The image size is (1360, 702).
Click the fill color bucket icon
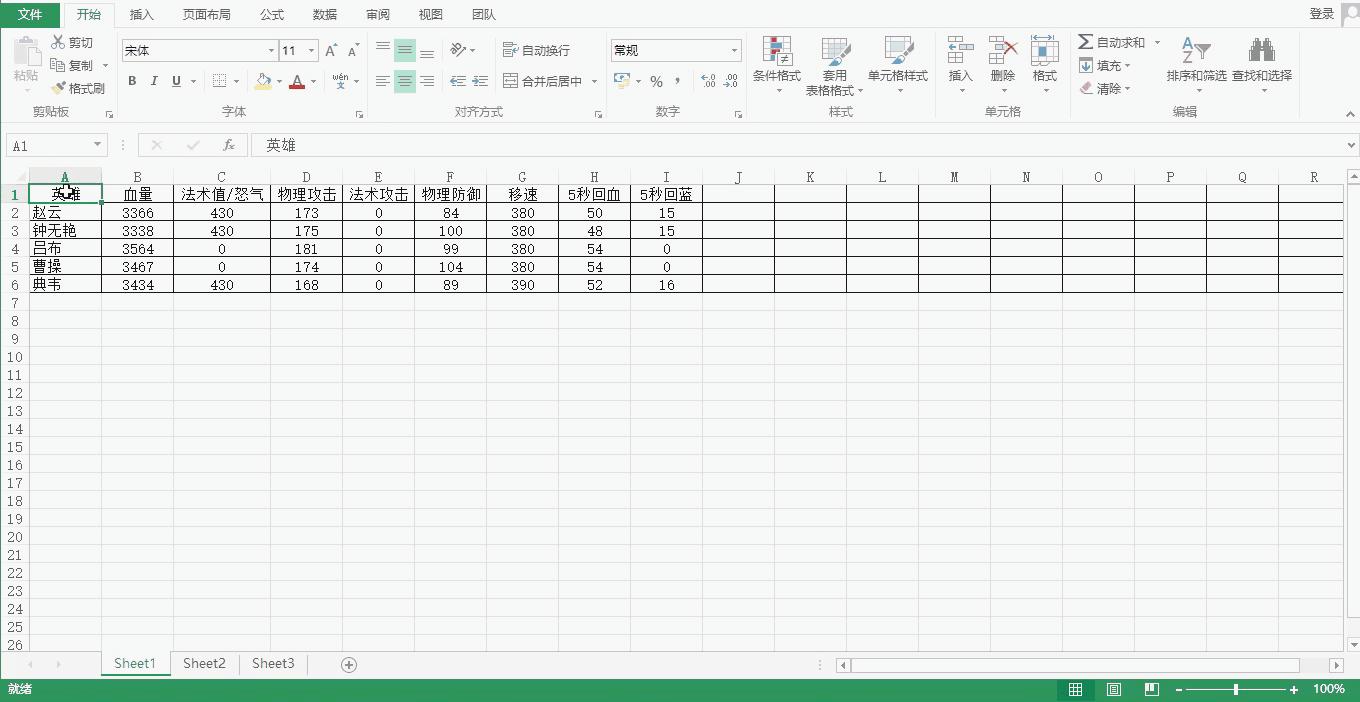coord(263,81)
